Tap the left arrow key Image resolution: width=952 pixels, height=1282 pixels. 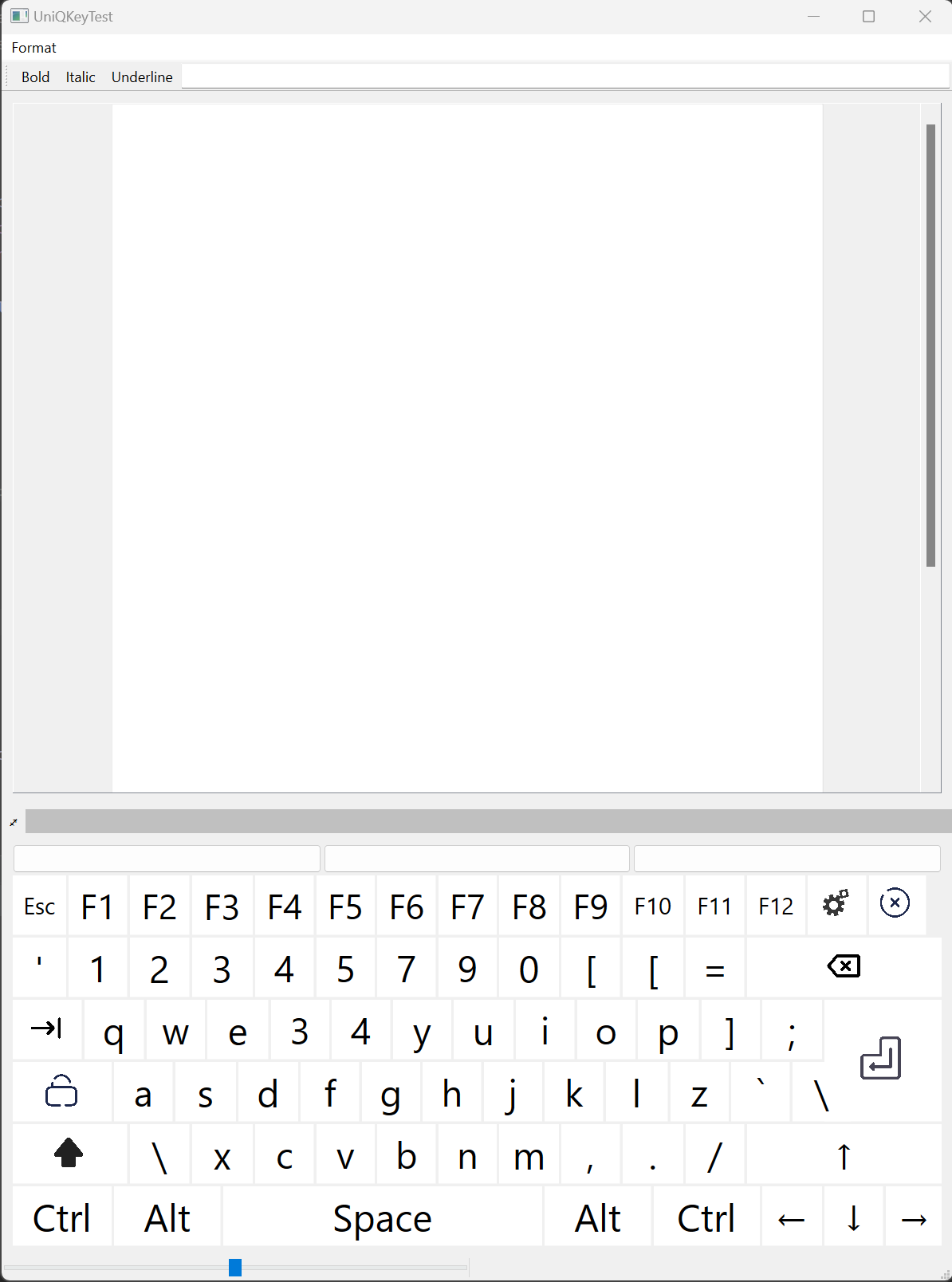(x=792, y=1217)
